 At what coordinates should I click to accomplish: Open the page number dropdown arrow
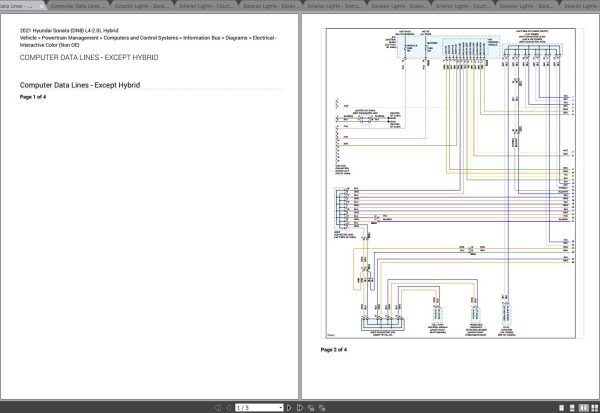[280, 408]
